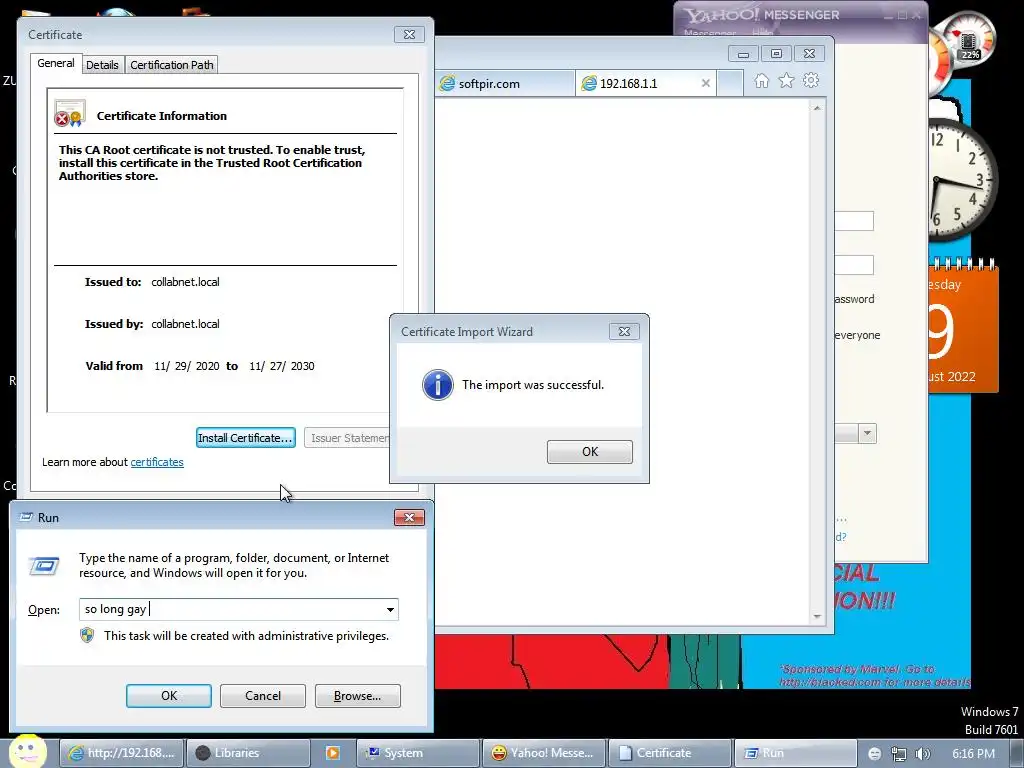Select the 192.168.1.1 browser tab
1024x768 pixels.
pyautogui.click(x=645, y=84)
